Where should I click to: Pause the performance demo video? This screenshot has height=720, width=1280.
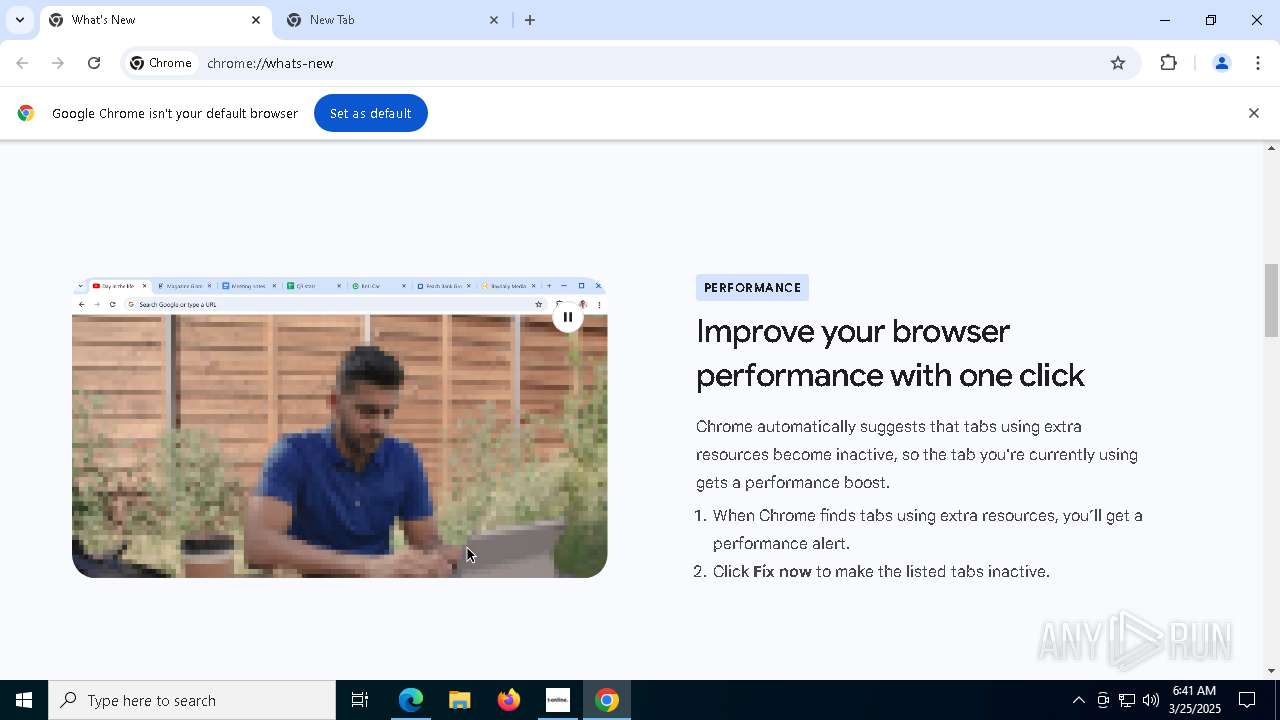[x=567, y=317]
